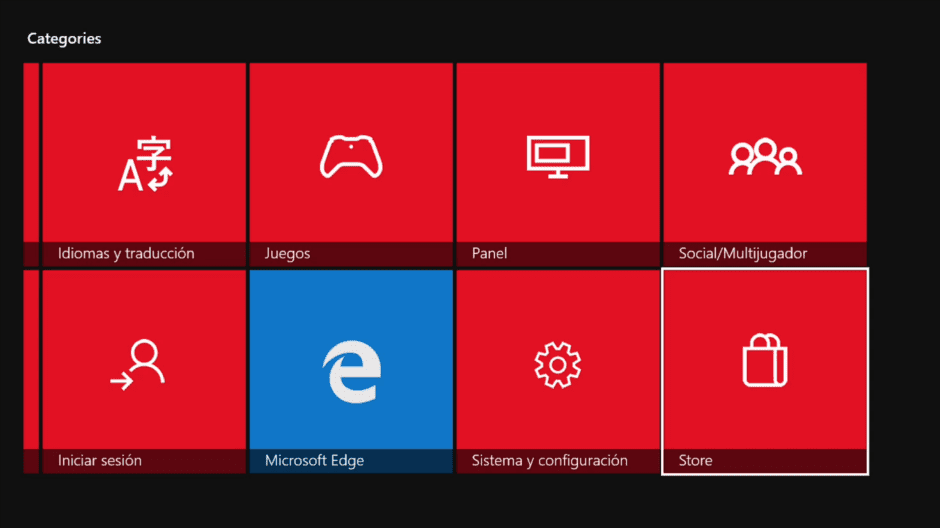Select the partially hidden top-left tile
This screenshot has width=940, height=528.
pos(31,160)
